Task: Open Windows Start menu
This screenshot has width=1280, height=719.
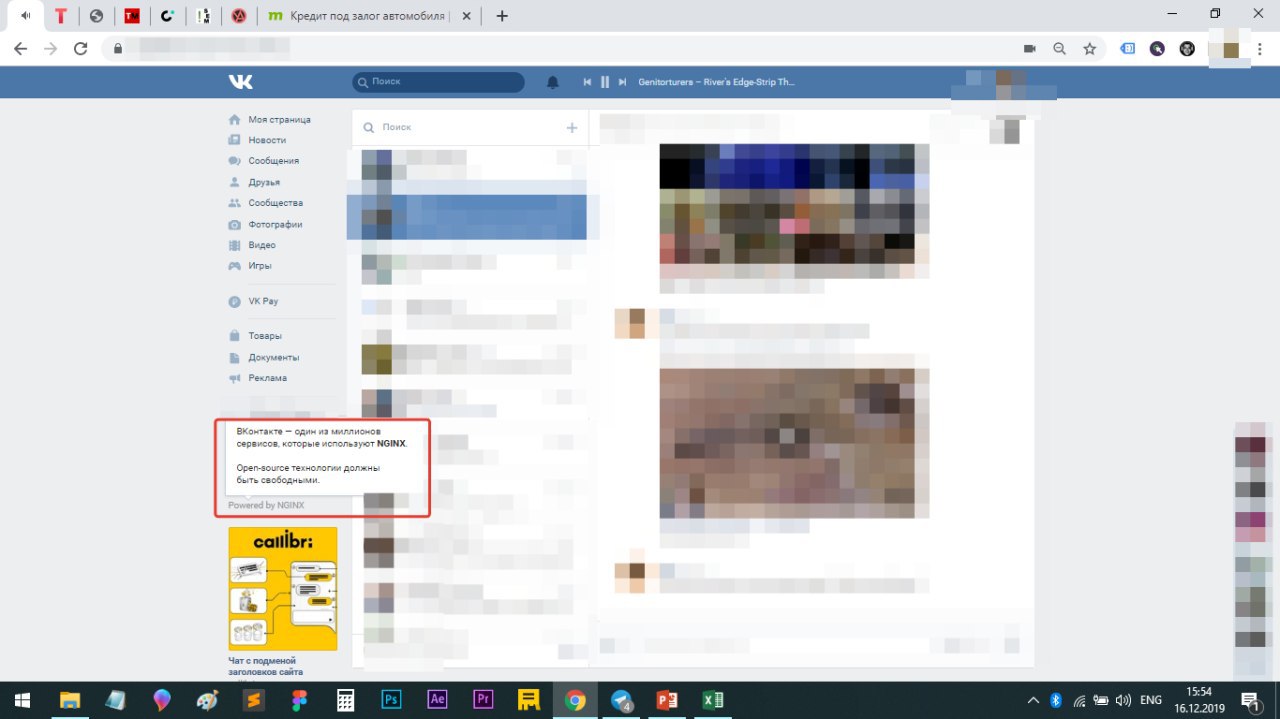Action: point(21,700)
